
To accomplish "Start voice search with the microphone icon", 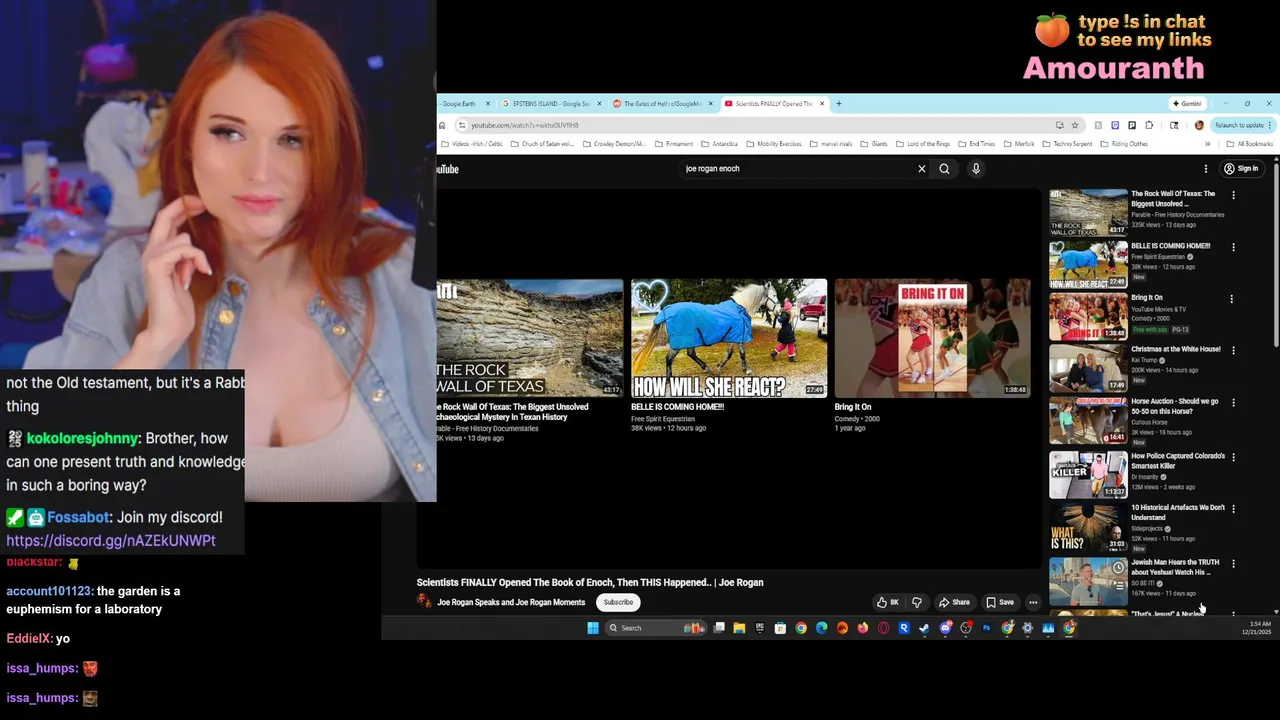I will pyautogui.click(x=976, y=169).
